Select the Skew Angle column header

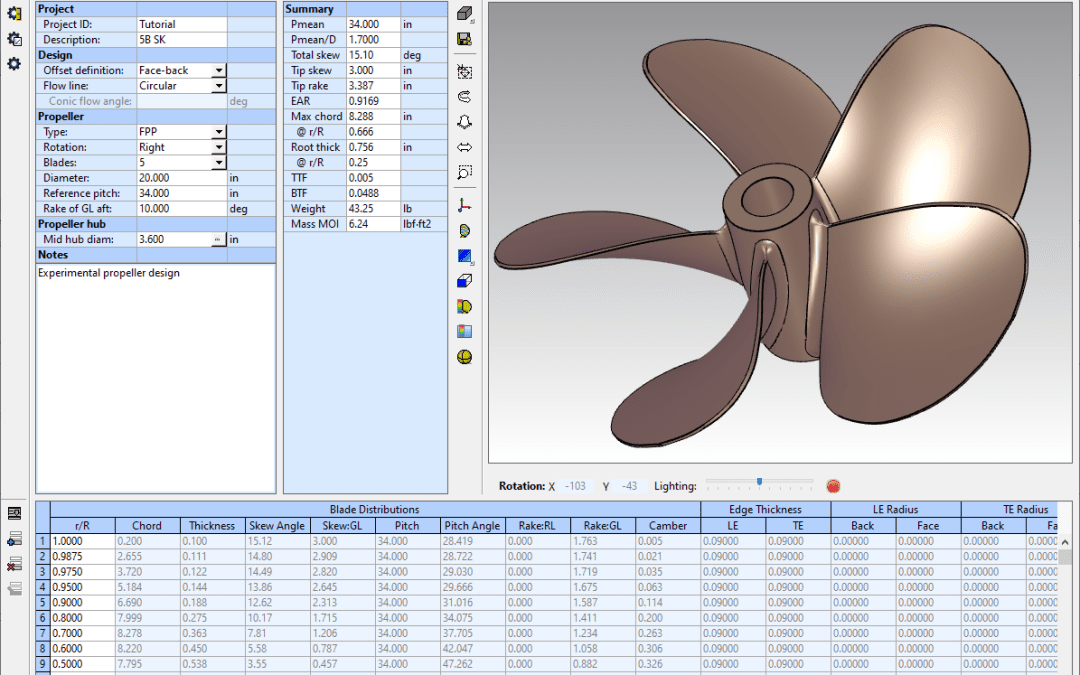tap(277, 525)
